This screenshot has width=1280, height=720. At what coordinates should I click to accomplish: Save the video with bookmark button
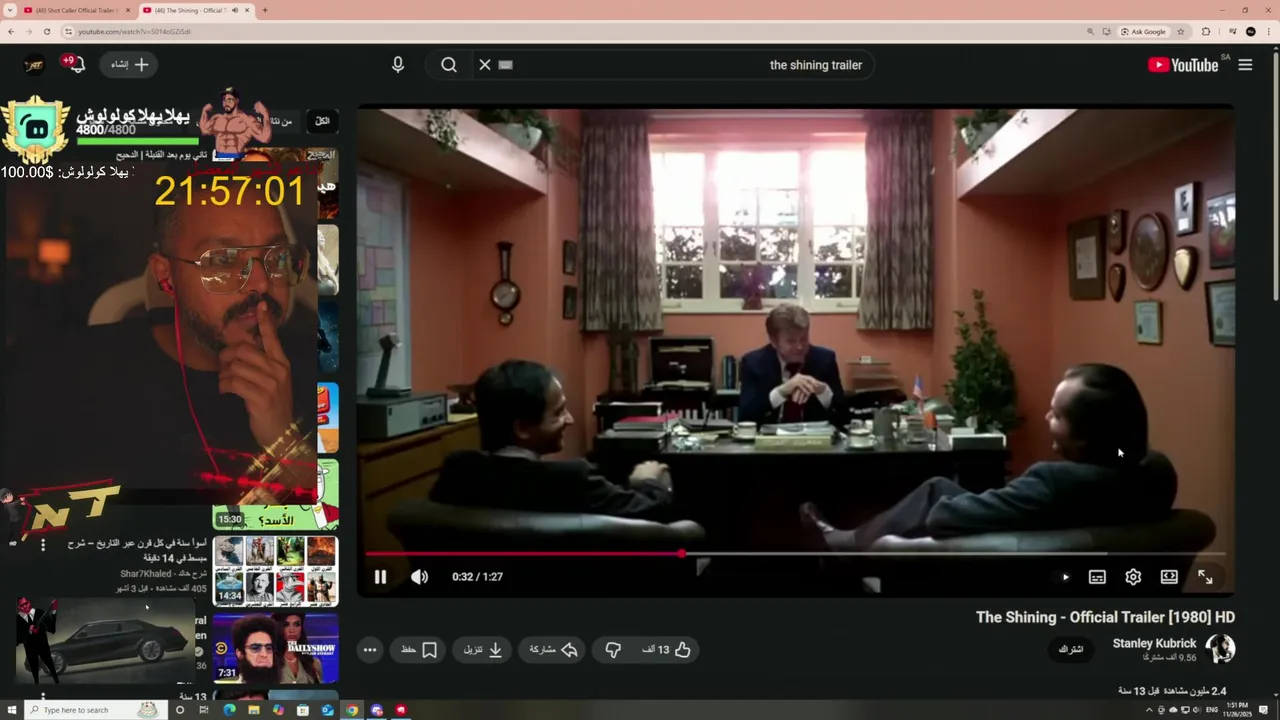click(419, 650)
